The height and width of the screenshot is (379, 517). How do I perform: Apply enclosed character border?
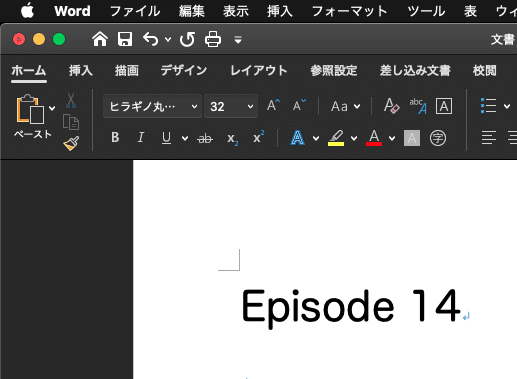(x=444, y=106)
